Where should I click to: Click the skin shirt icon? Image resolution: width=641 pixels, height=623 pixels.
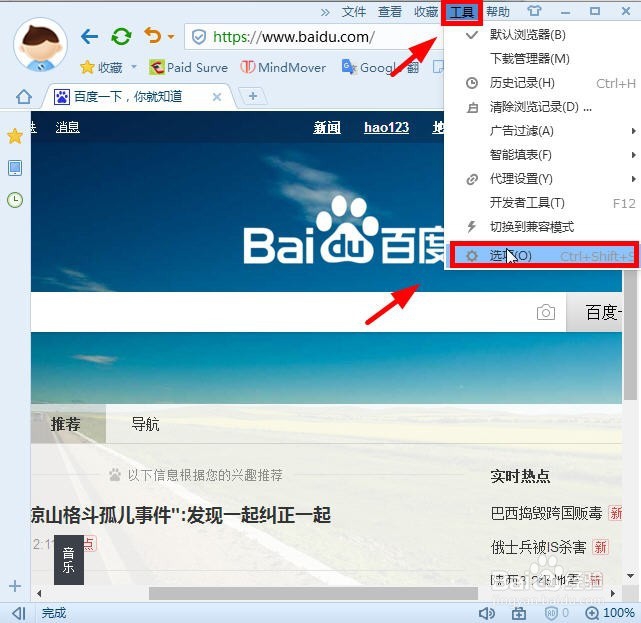534,11
